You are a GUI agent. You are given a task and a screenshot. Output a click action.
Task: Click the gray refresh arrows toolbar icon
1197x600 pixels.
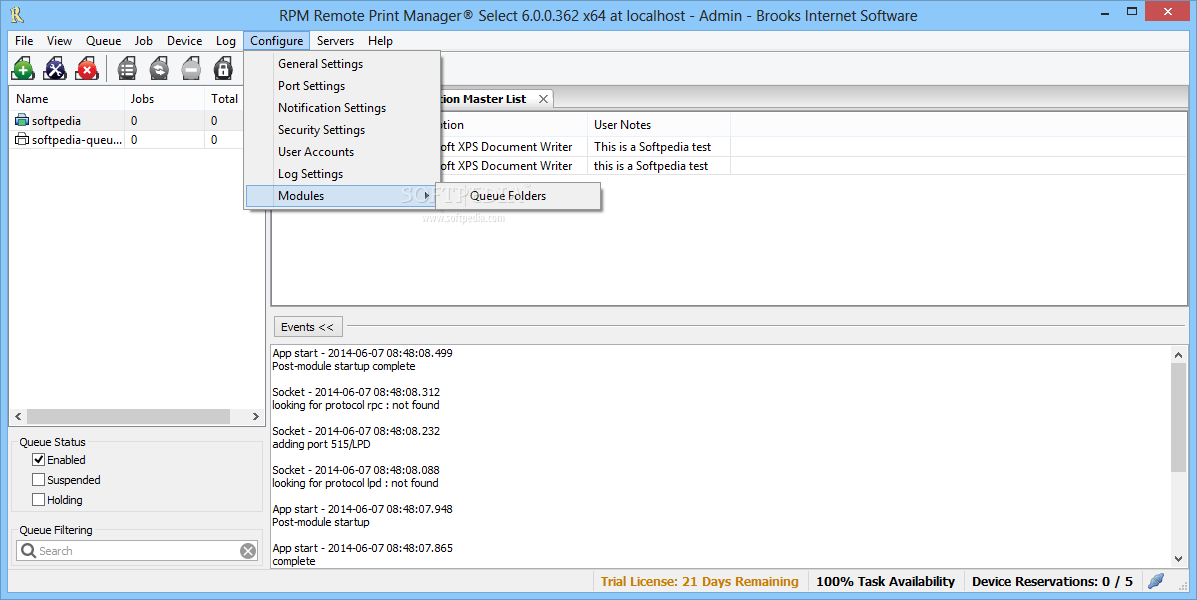coord(159,69)
